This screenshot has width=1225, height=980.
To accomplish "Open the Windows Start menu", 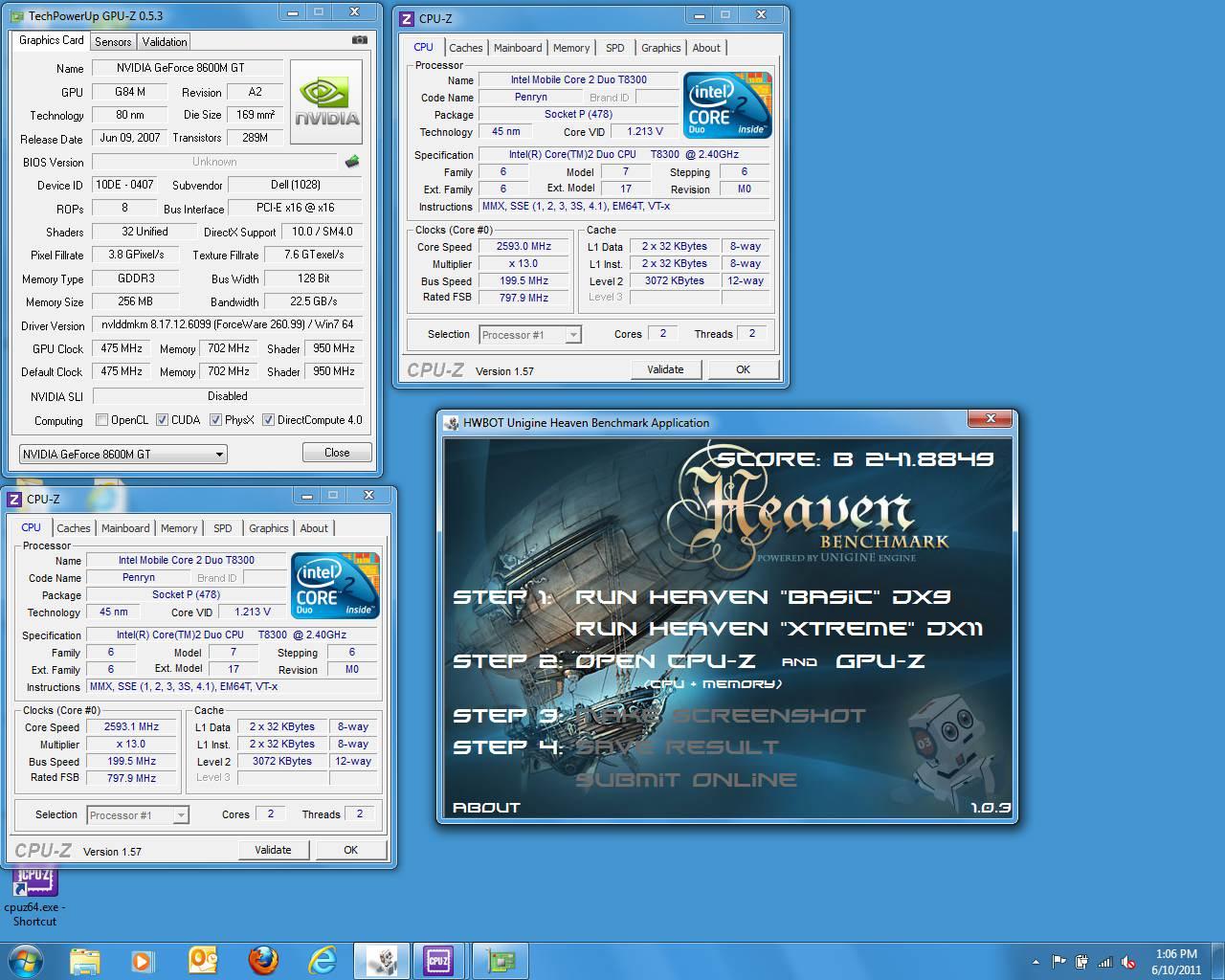I will tap(25, 960).
